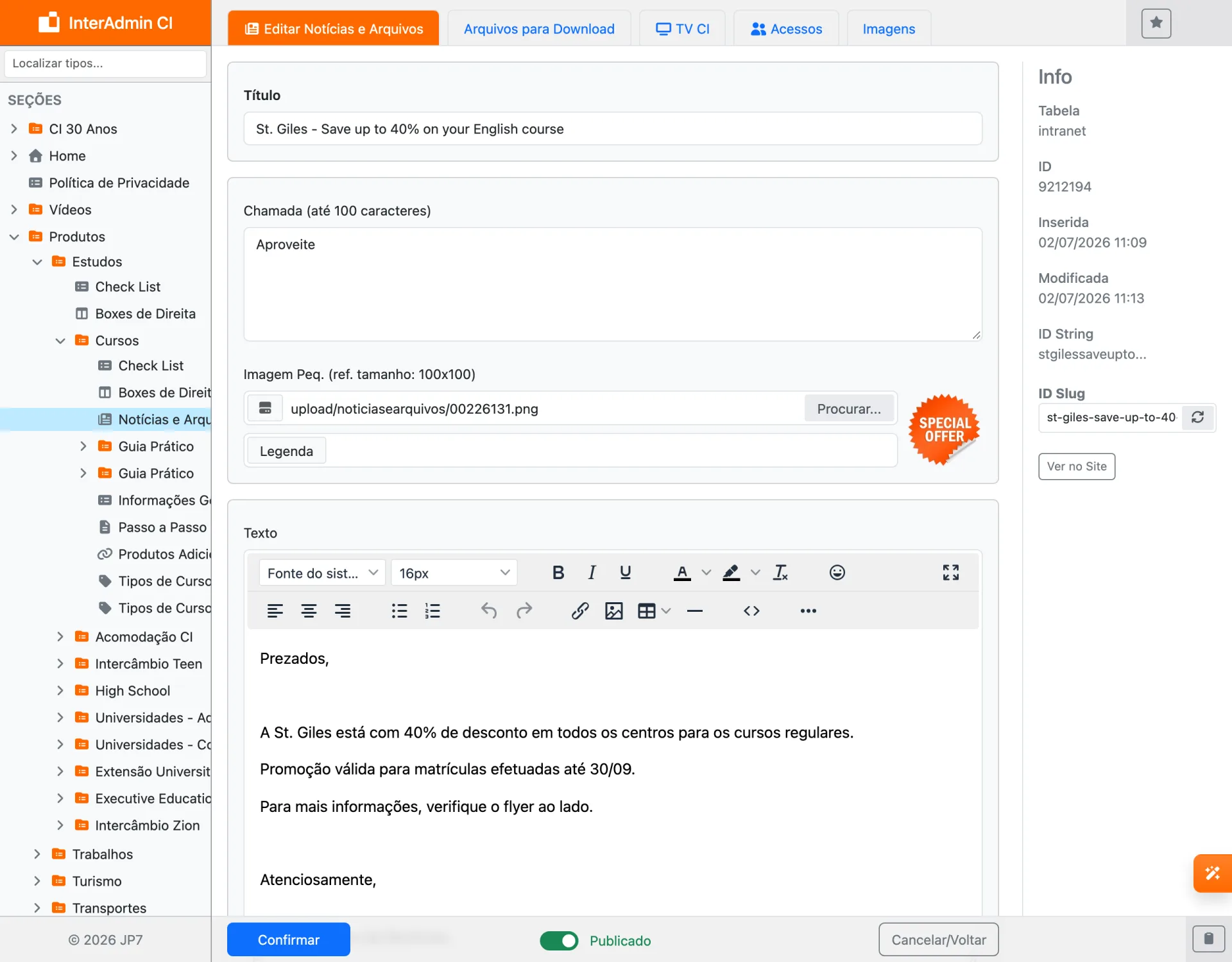Screen dimensions: 1232x962
Task: Open the text color options arrow
Action: click(x=706, y=573)
